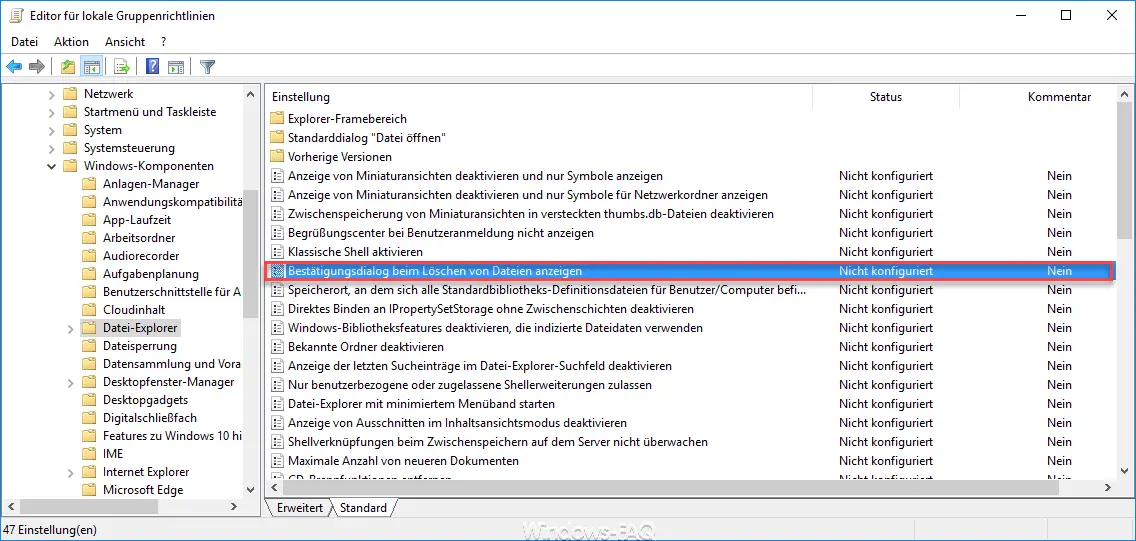This screenshot has width=1136, height=541.
Task: Open the Aktion menu
Action: [x=71, y=42]
